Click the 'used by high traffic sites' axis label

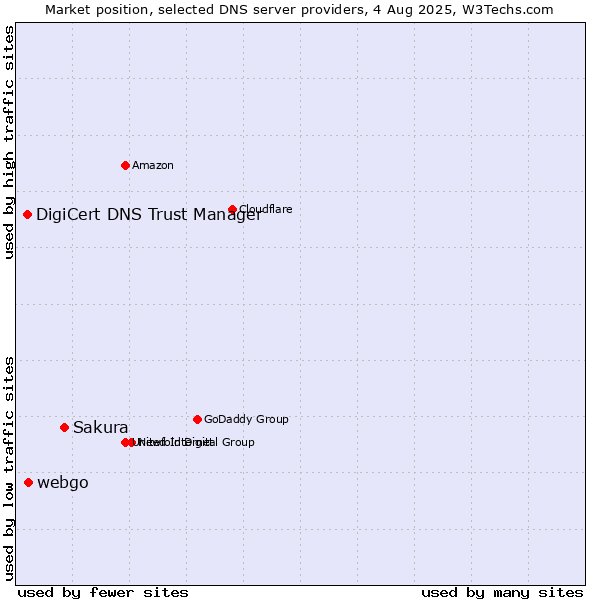coord(9,142)
